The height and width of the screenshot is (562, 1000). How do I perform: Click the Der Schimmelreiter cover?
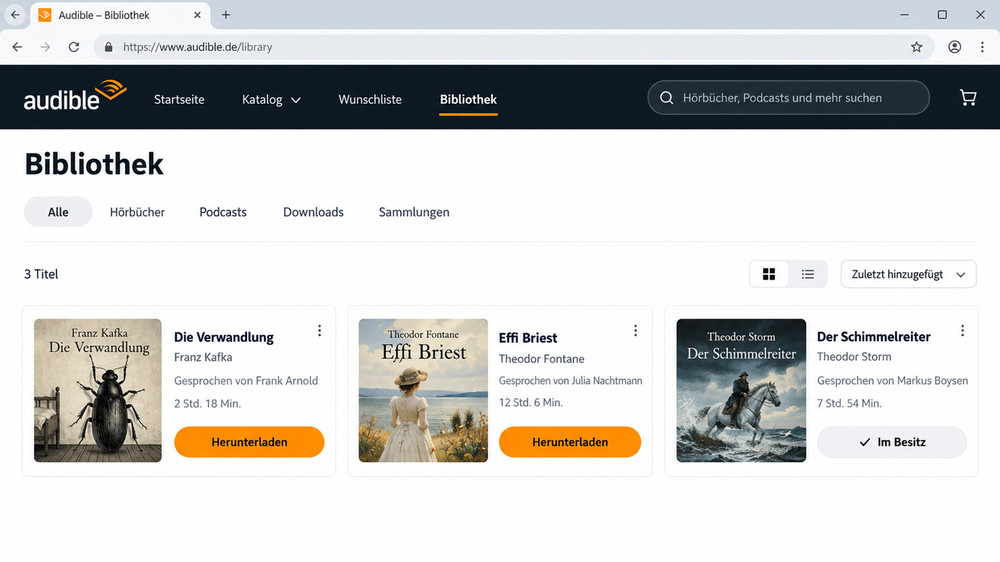[x=741, y=390]
